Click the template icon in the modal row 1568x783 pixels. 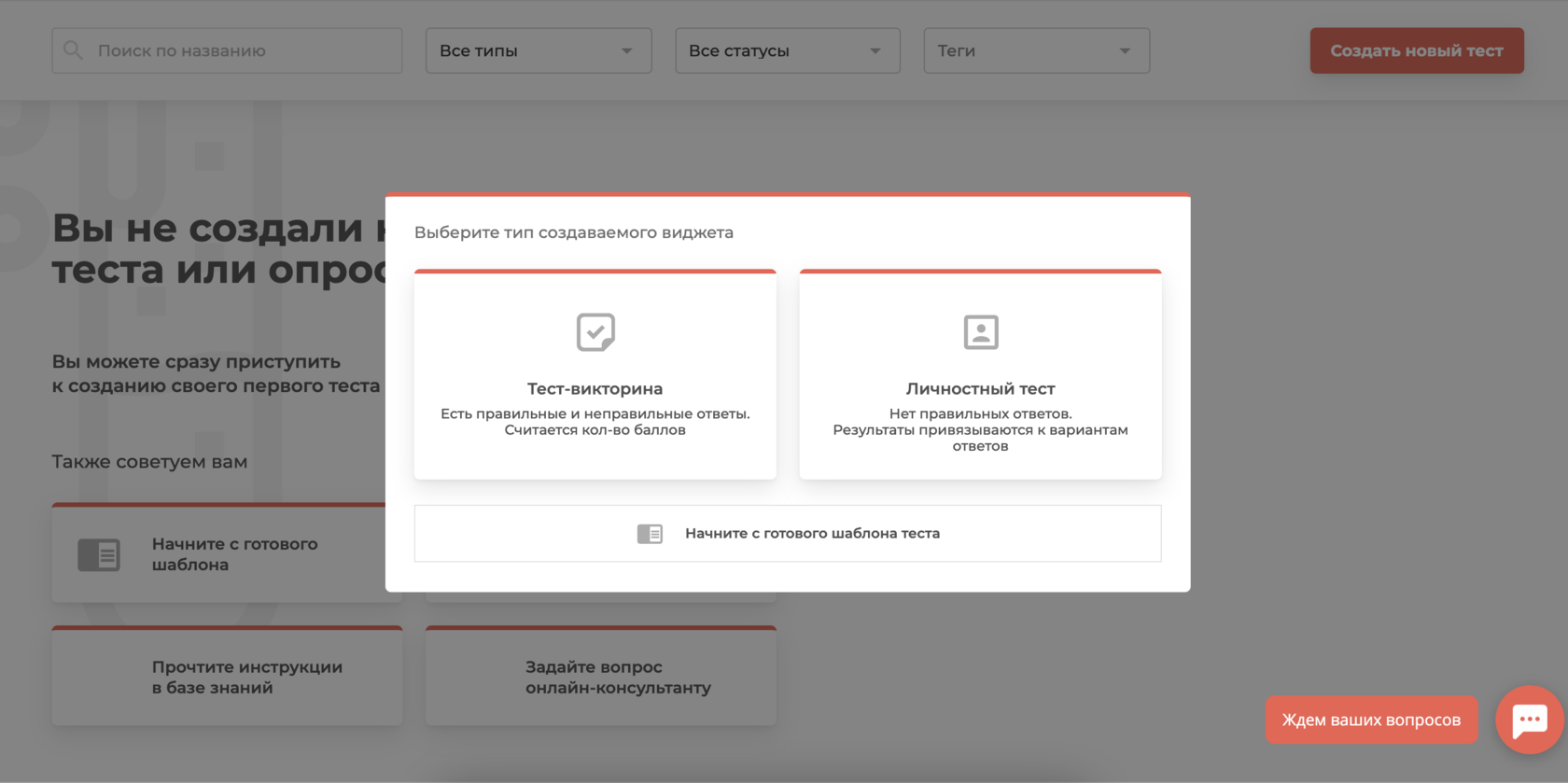click(x=650, y=534)
